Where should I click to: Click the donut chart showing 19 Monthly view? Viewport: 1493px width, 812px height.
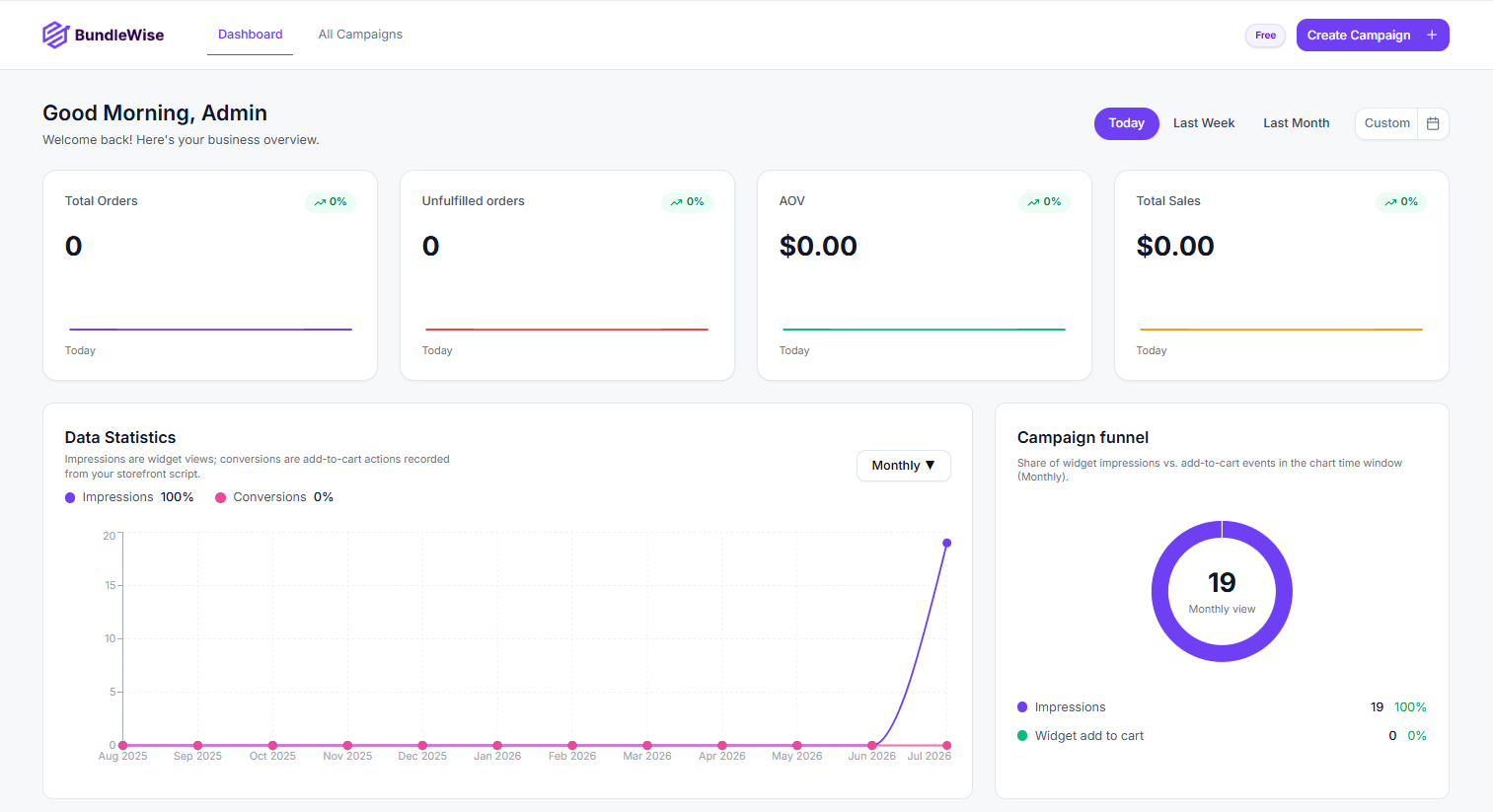tap(1222, 591)
